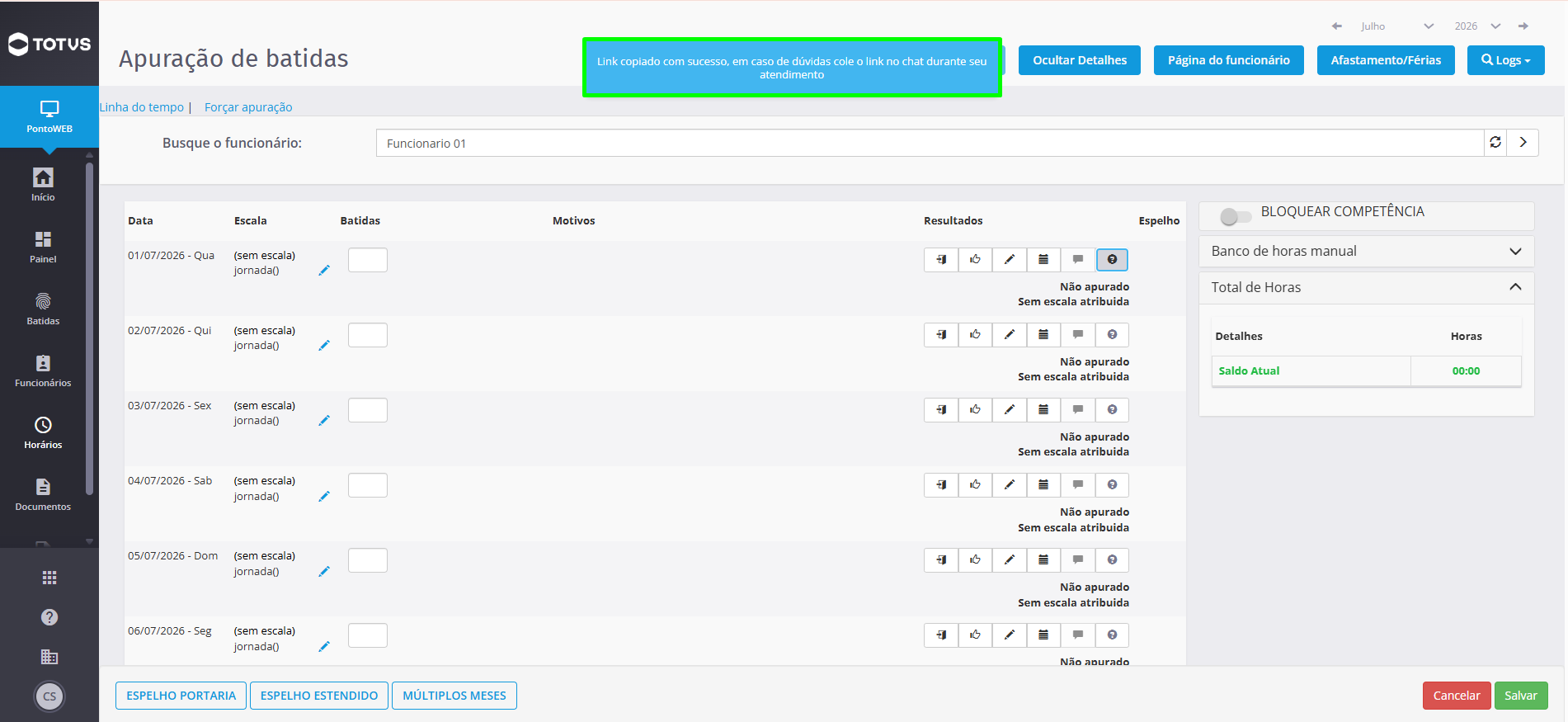The image size is (1568, 722).
Task: Click Saldo Atual row
Action: pos(1366,371)
